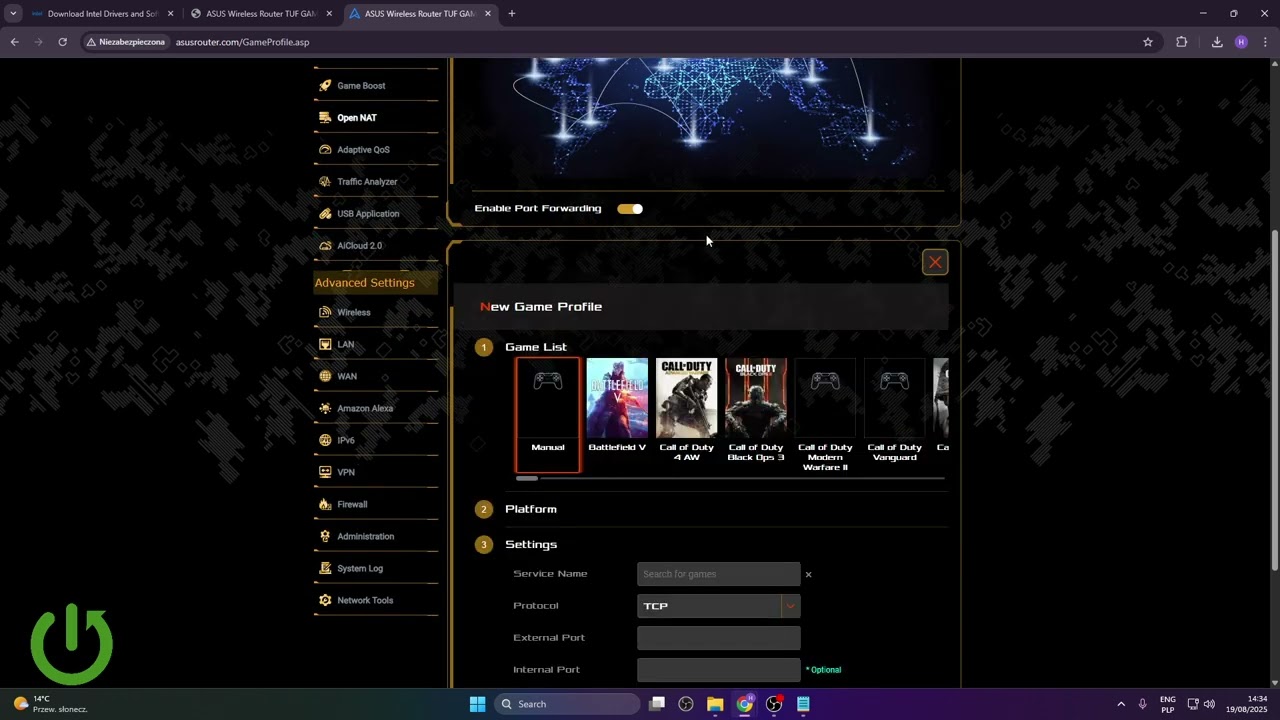Open Wireless settings icon

325,312
